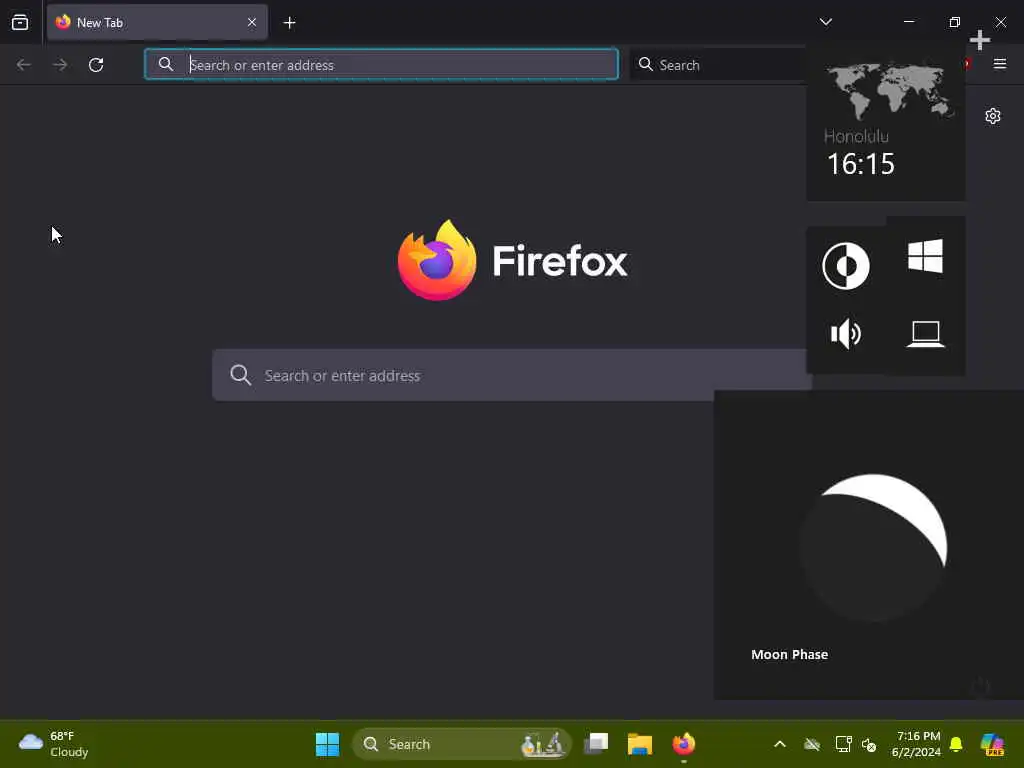This screenshot has height=768, width=1024.
Task: Click the Firefox logo on the page
Action: [x=513, y=260]
